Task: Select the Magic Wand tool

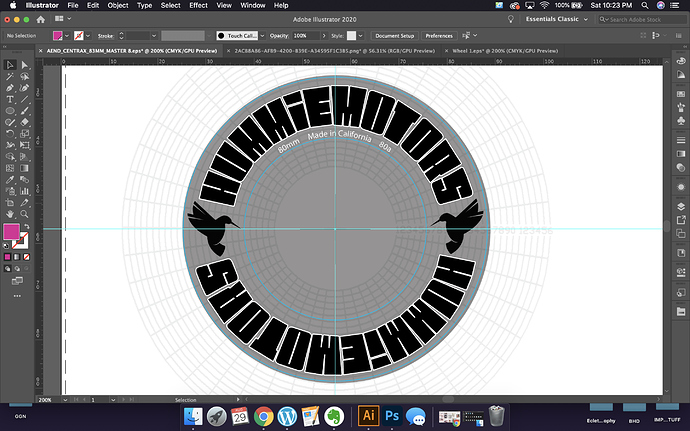Action: (10, 77)
